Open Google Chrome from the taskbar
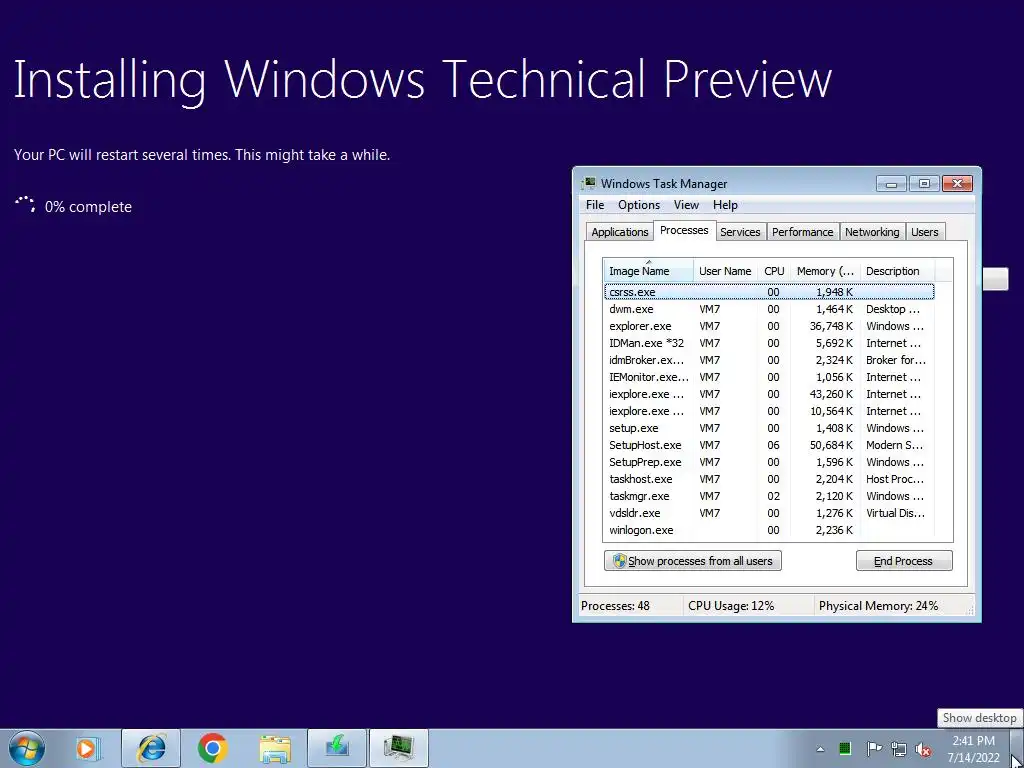The height and width of the screenshot is (768, 1024). 212,748
